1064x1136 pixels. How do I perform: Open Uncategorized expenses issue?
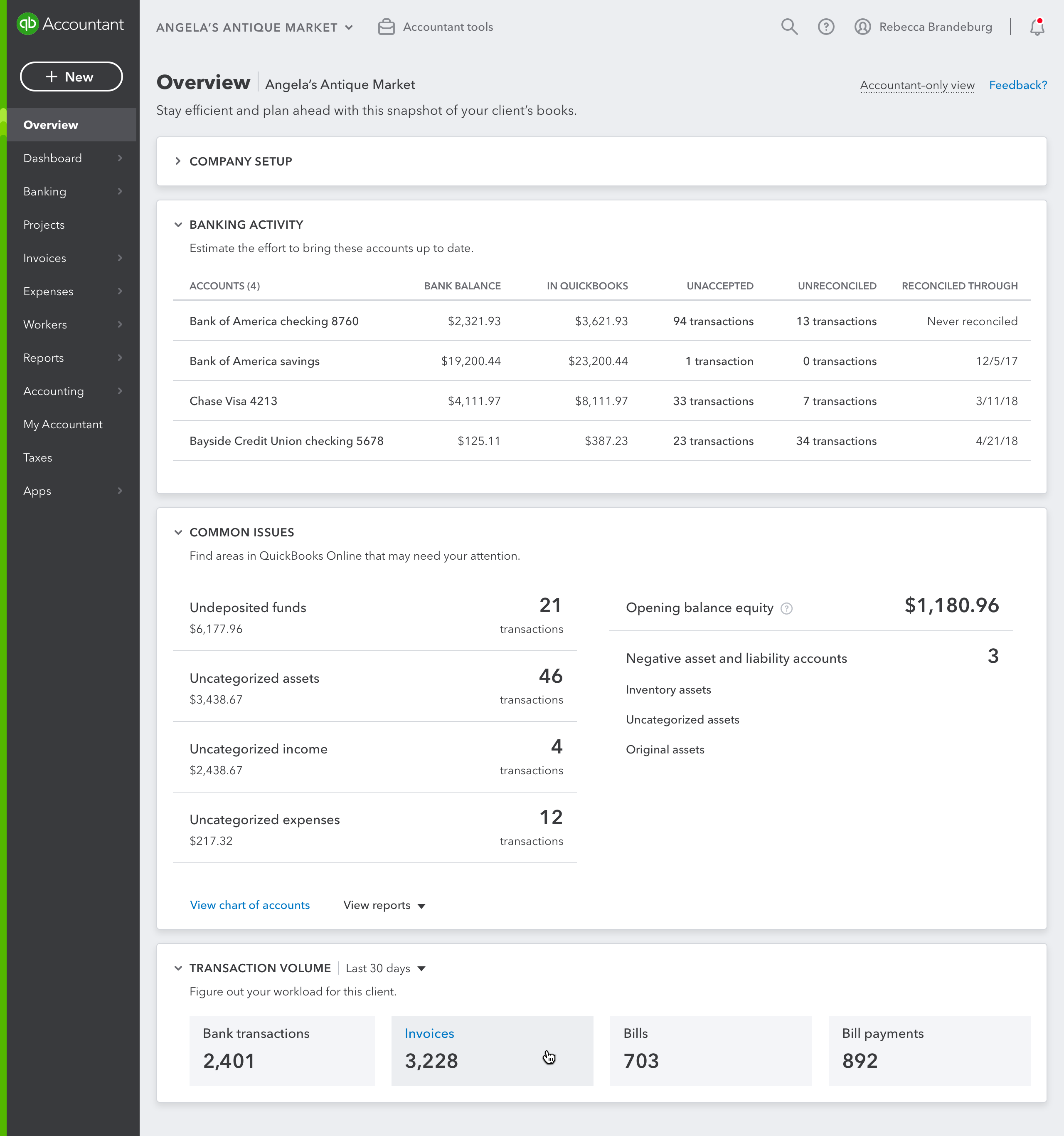coord(374,828)
